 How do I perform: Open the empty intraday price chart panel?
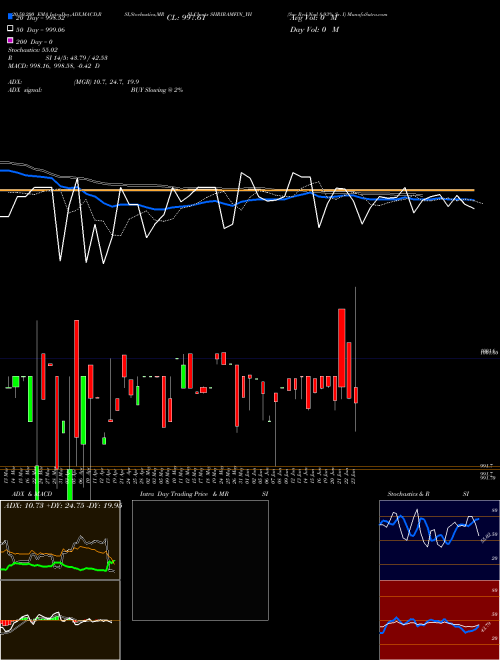click(200, 560)
